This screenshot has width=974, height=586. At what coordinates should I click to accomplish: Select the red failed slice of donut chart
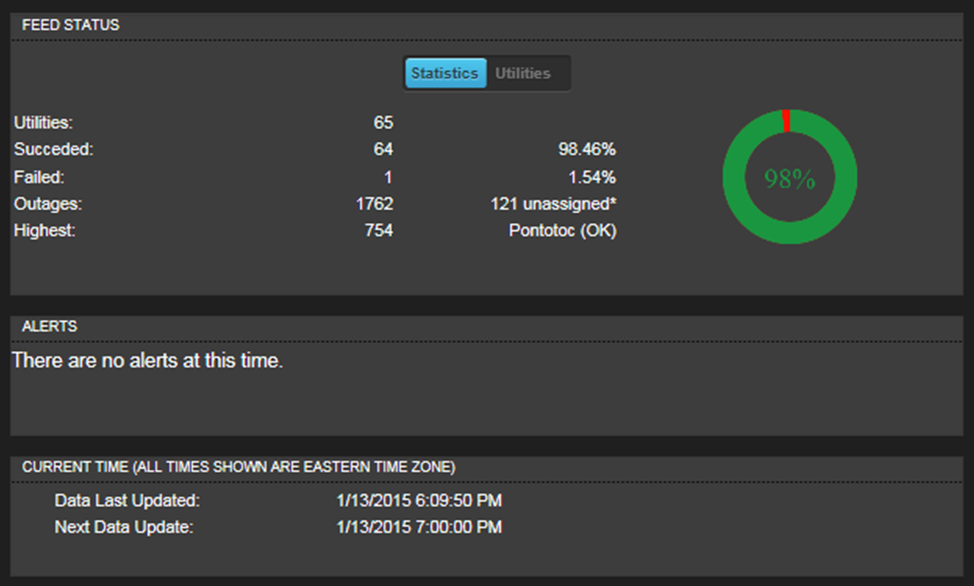(x=786, y=121)
